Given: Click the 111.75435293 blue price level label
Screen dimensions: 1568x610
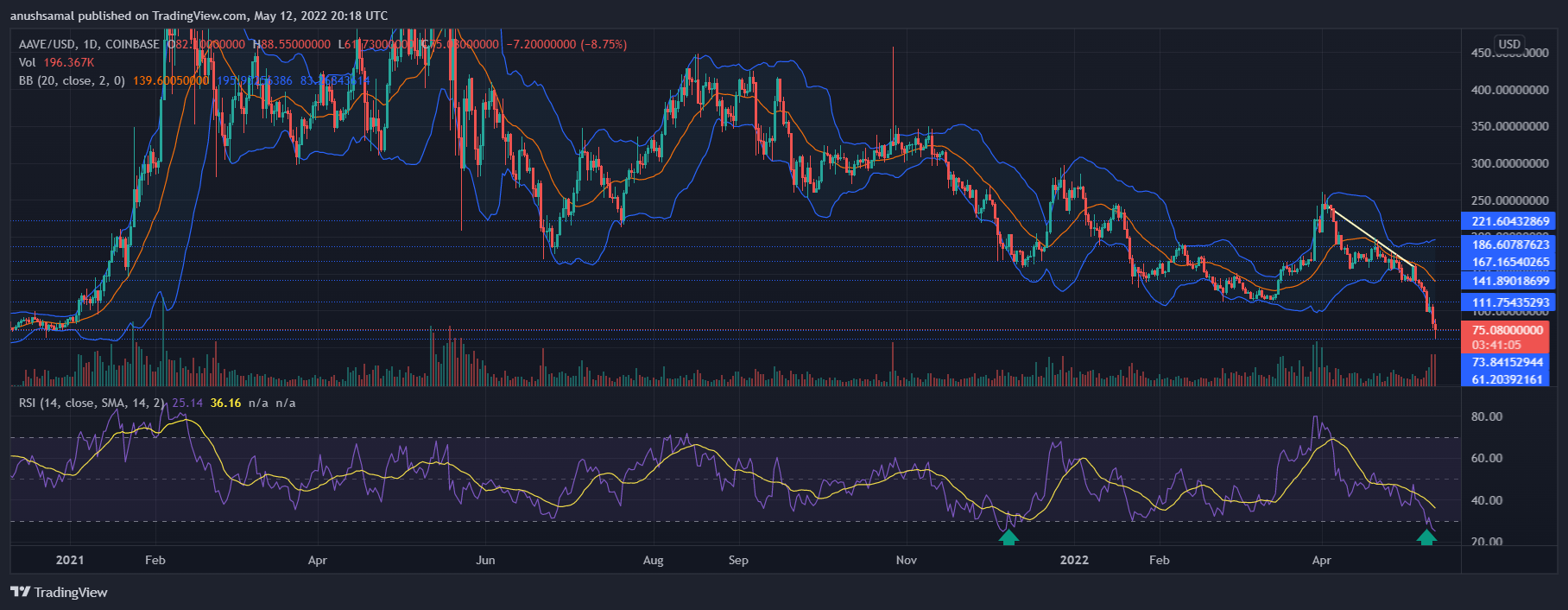Looking at the screenshot, I should click(1507, 302).
